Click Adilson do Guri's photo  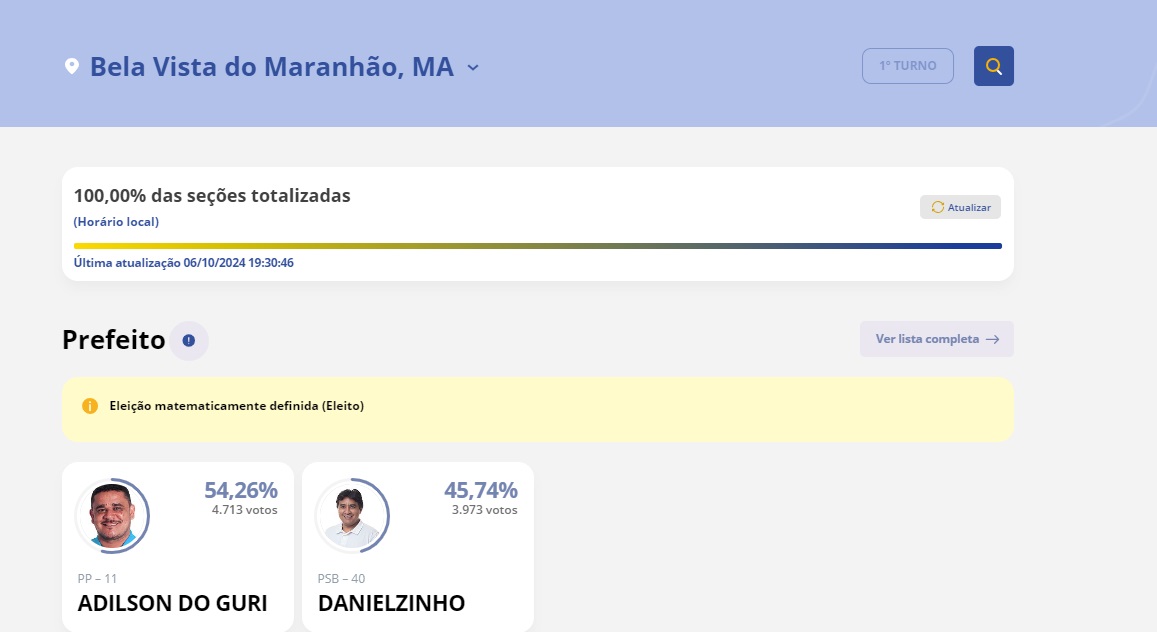pyautogui.click(x=113, y=515)
